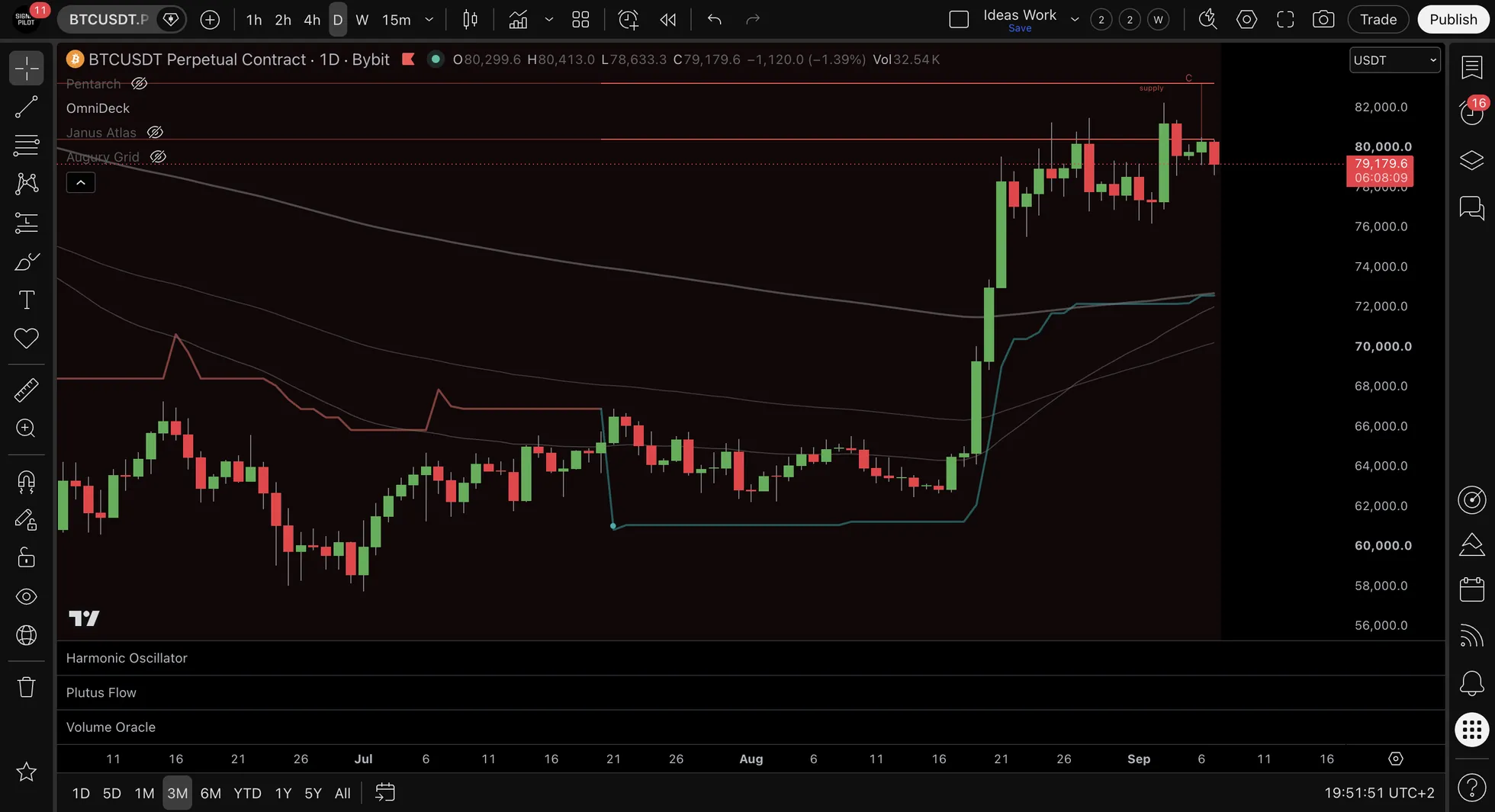1495x812 pixels.
Task: Add symbol using the plus circle icon
Action: (210, 20)
